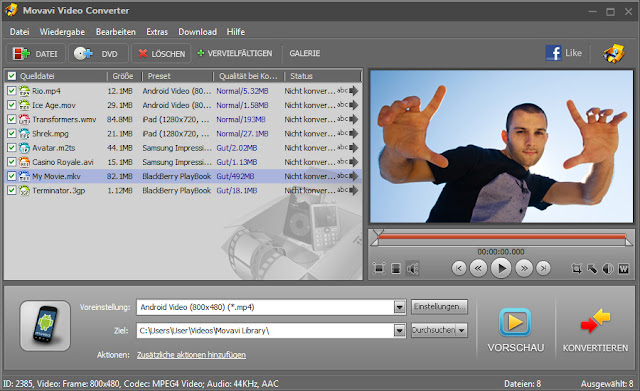Open the adjustments tool icon
The height and width of the screenshot is (391, 640).
point(592,269)
